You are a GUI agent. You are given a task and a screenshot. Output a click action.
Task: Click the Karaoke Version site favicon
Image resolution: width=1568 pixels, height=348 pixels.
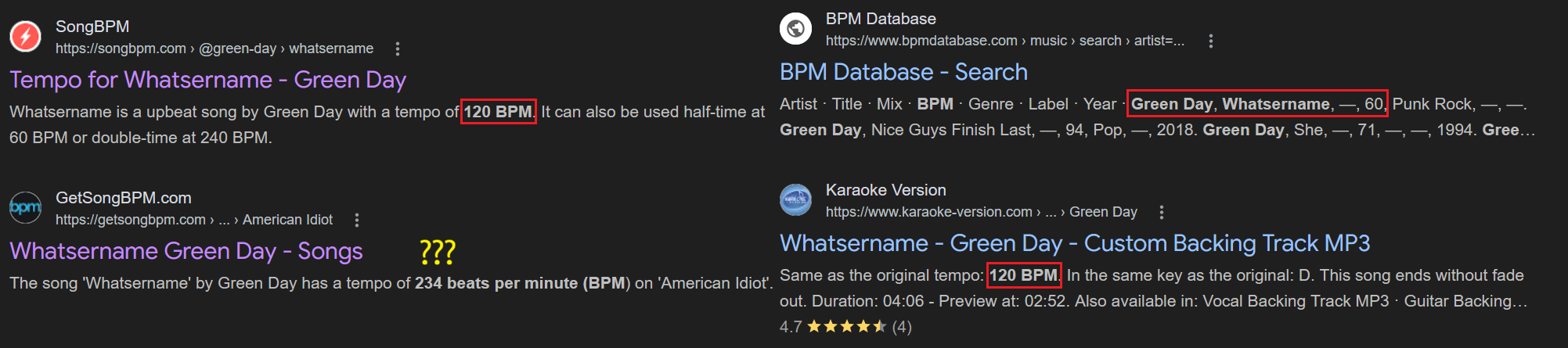(x=795, y=200)
